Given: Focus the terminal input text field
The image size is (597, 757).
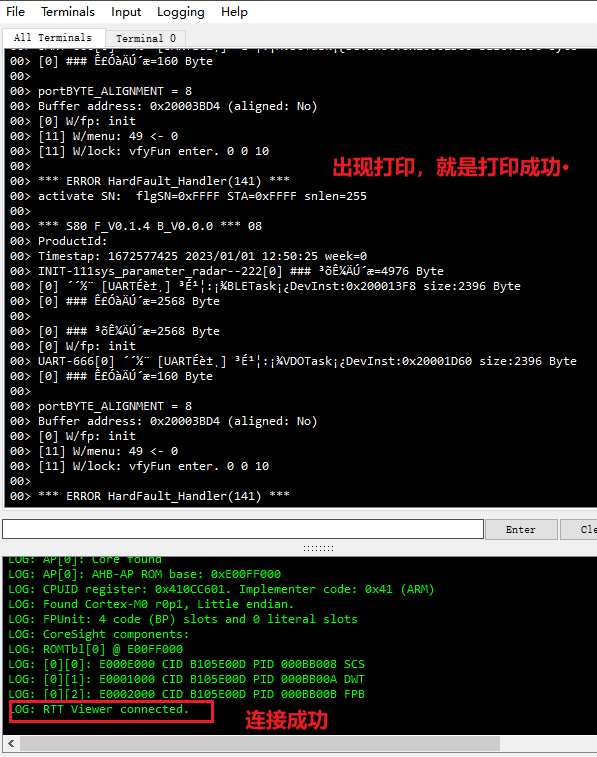Looking at the screenshot, I should (x=243, y=529).
